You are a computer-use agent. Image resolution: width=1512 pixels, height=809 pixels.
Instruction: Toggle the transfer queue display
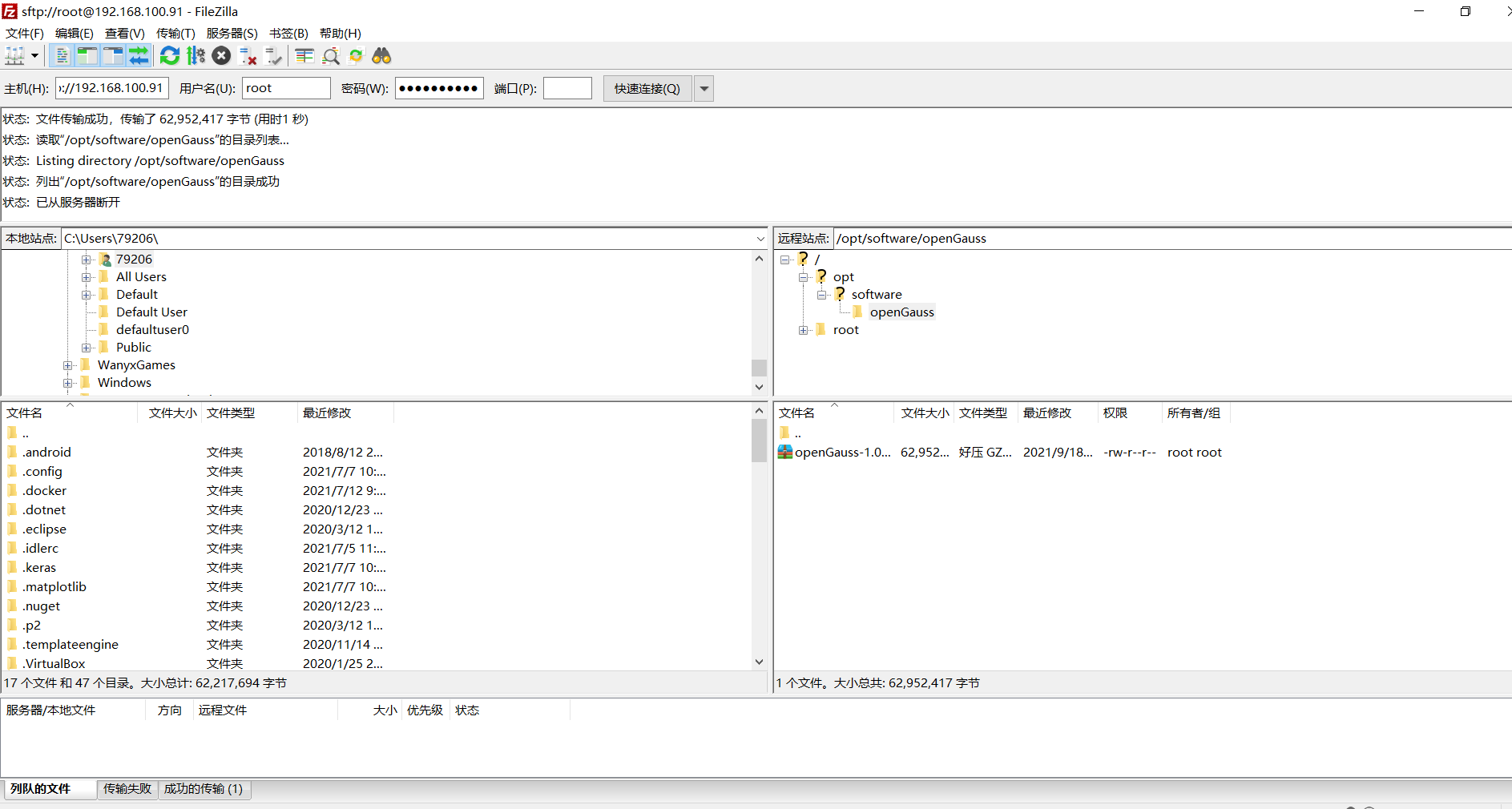pyautogui.click(x=139, y=56)
